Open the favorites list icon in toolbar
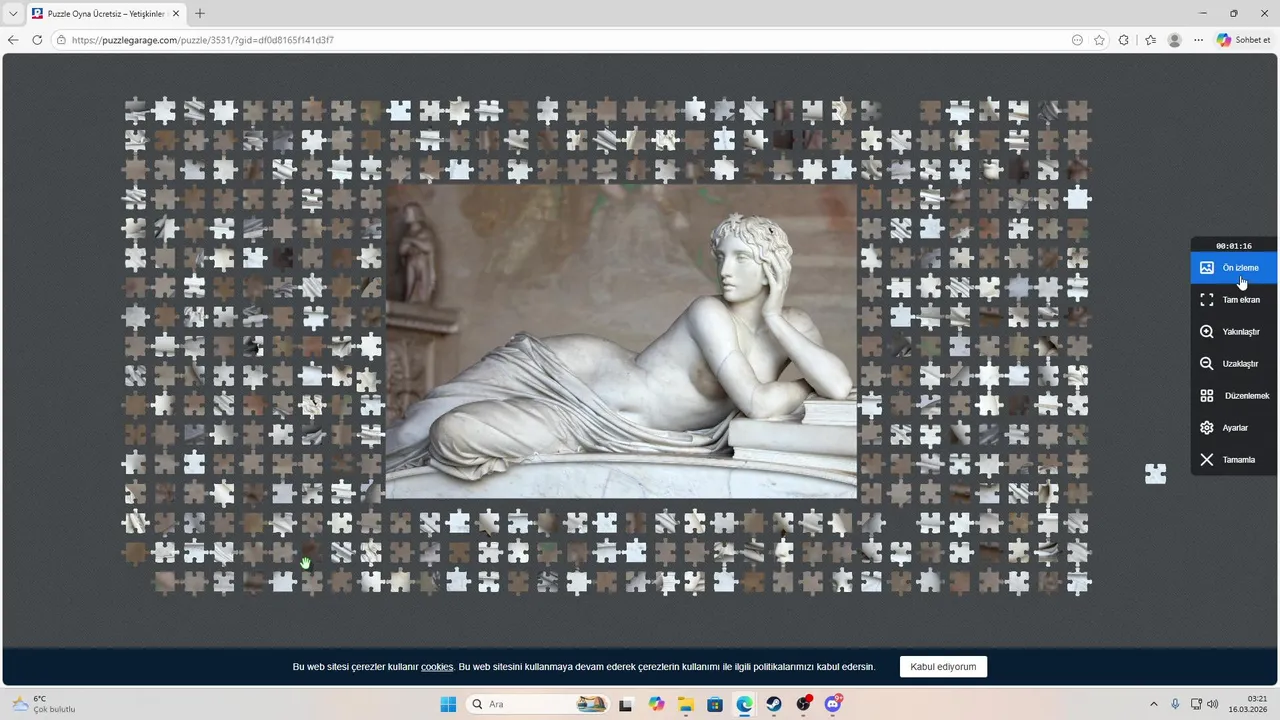Viewport: 1280px width, 720px height. [1150, 40]
